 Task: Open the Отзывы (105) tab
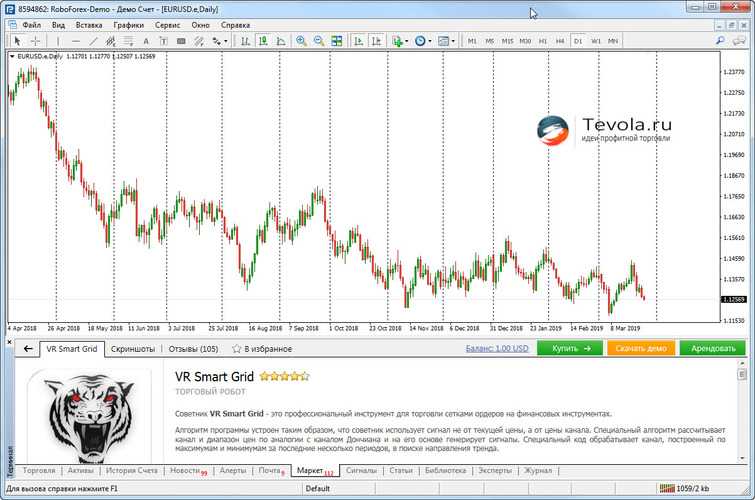tap(193, 349)
